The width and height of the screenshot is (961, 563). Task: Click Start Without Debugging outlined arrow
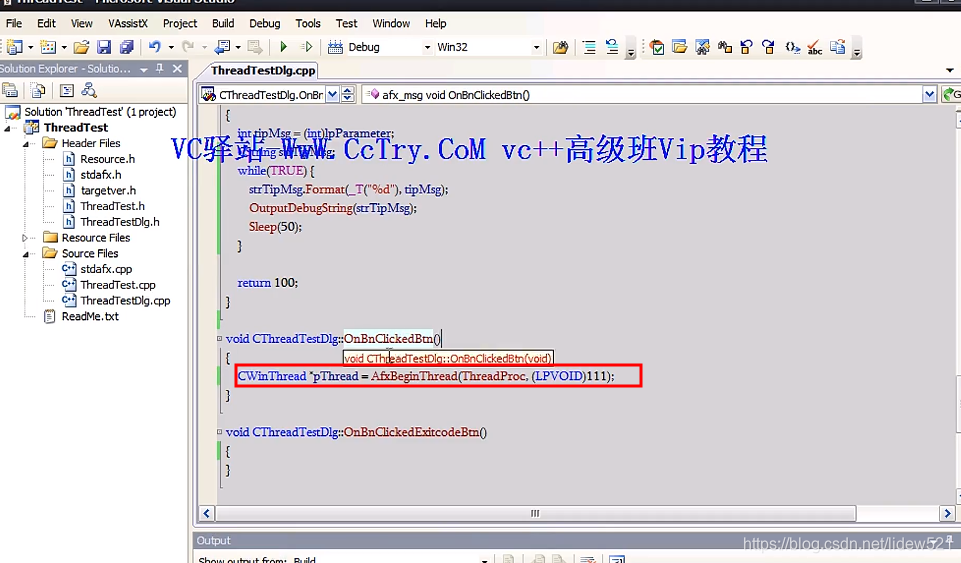(x=307, y=47)
